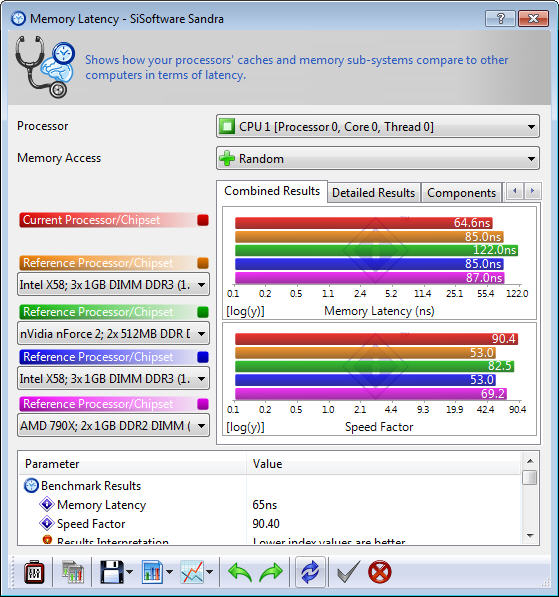This screenshot has width=559, height=597.
Task: Click the Speed Factor diamond icon
Action: click(47, 523)
